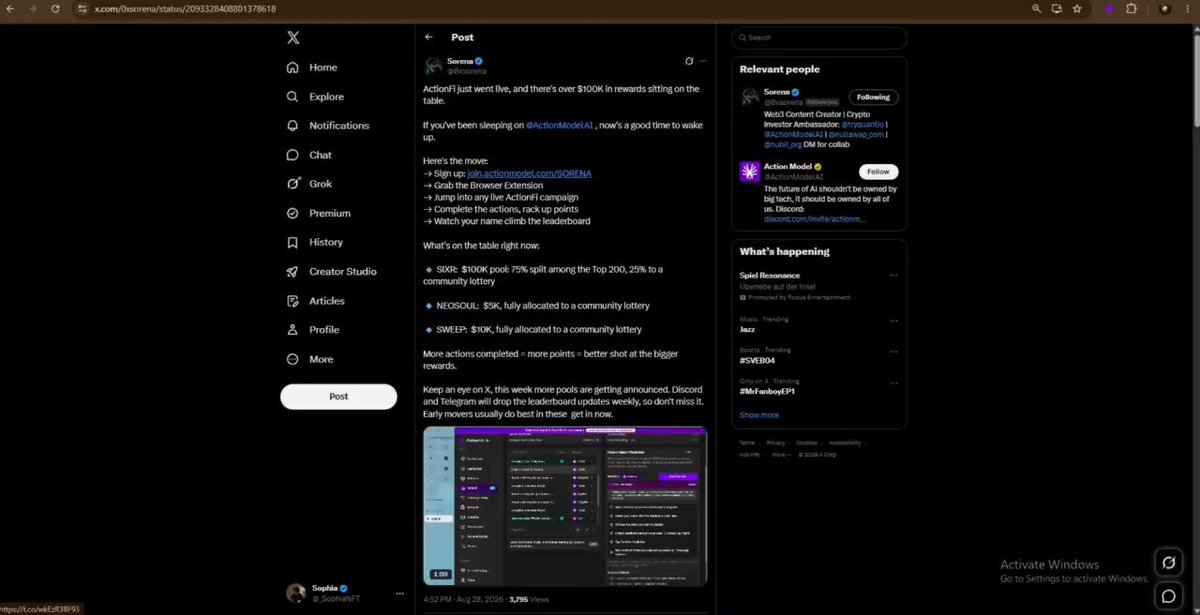Click Creator Studio label in sidebar
Screen dimensions: 1200x615
[343, 272]
